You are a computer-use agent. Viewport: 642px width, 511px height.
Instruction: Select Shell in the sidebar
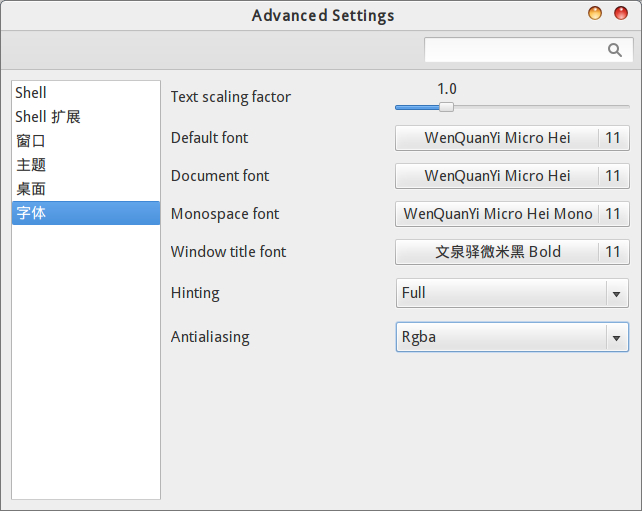pyautogui.click(x=32, y=93)
